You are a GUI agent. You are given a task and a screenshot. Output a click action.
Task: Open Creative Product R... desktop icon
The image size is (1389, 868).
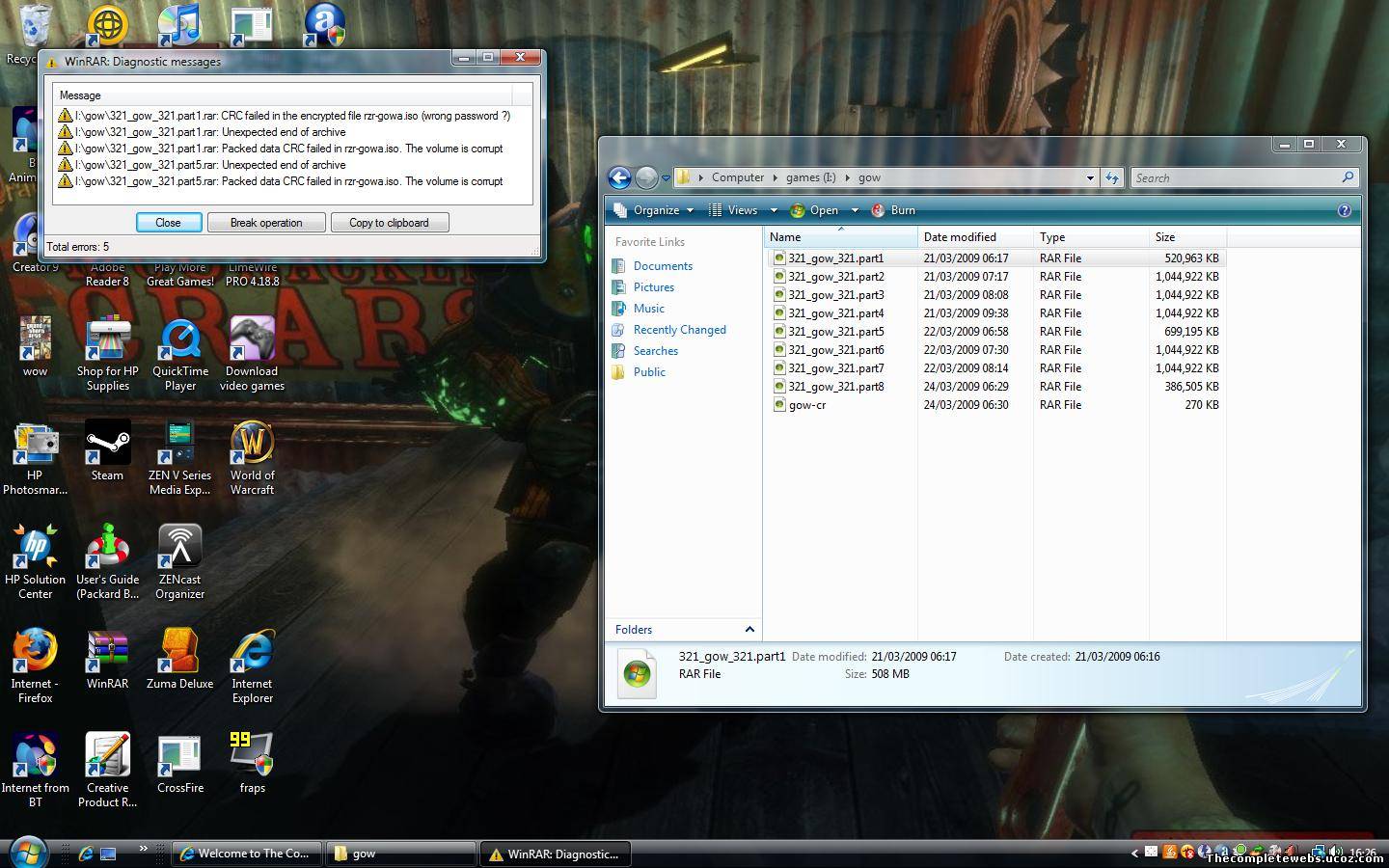107,770
